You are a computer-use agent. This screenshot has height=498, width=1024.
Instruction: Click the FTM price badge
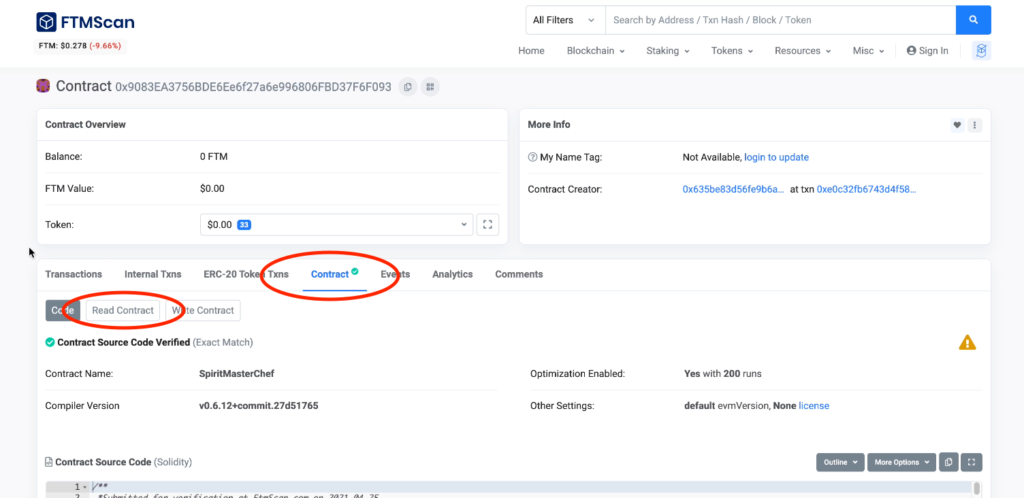click(80, 46)
